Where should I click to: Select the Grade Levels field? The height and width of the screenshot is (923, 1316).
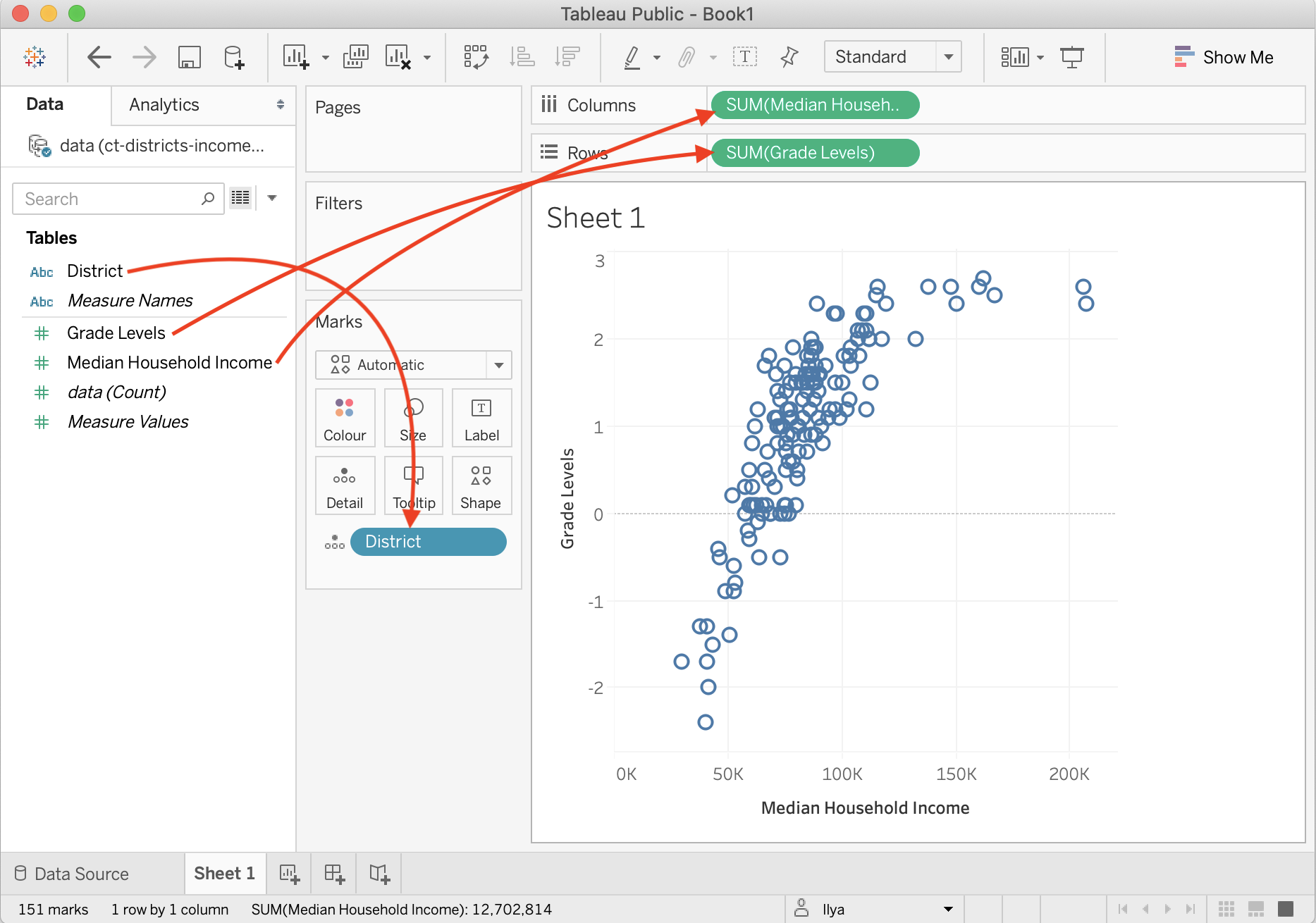pyautogui.click(x=116, y=333)
